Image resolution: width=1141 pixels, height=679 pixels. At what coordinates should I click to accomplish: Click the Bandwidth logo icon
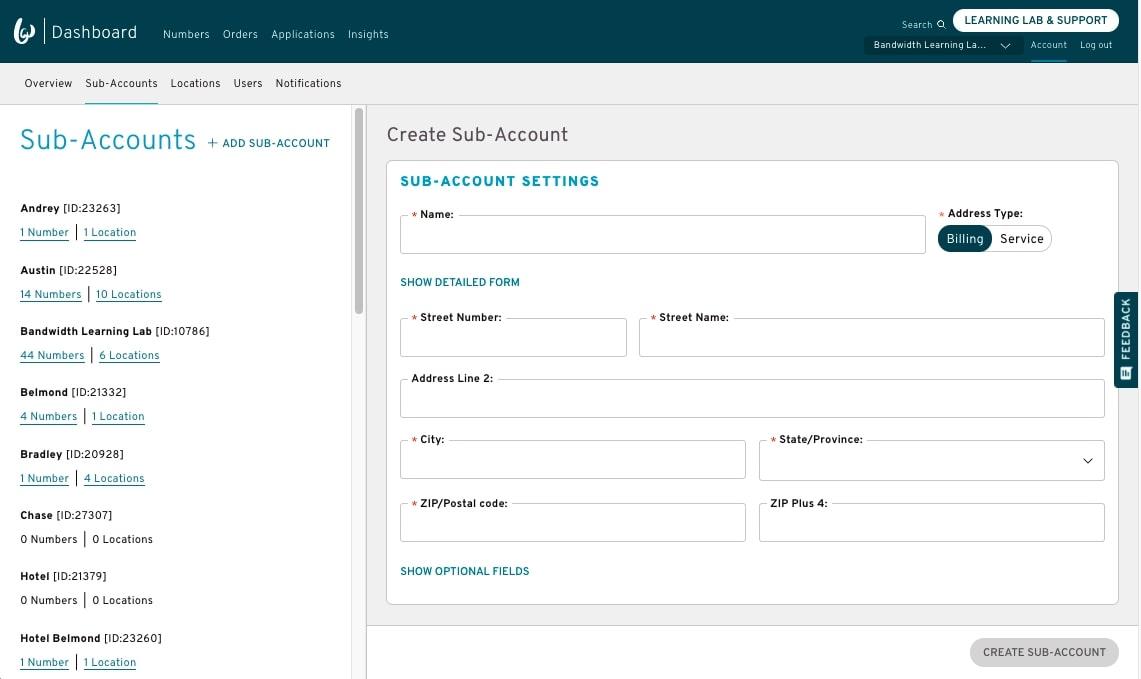point(24,32)
